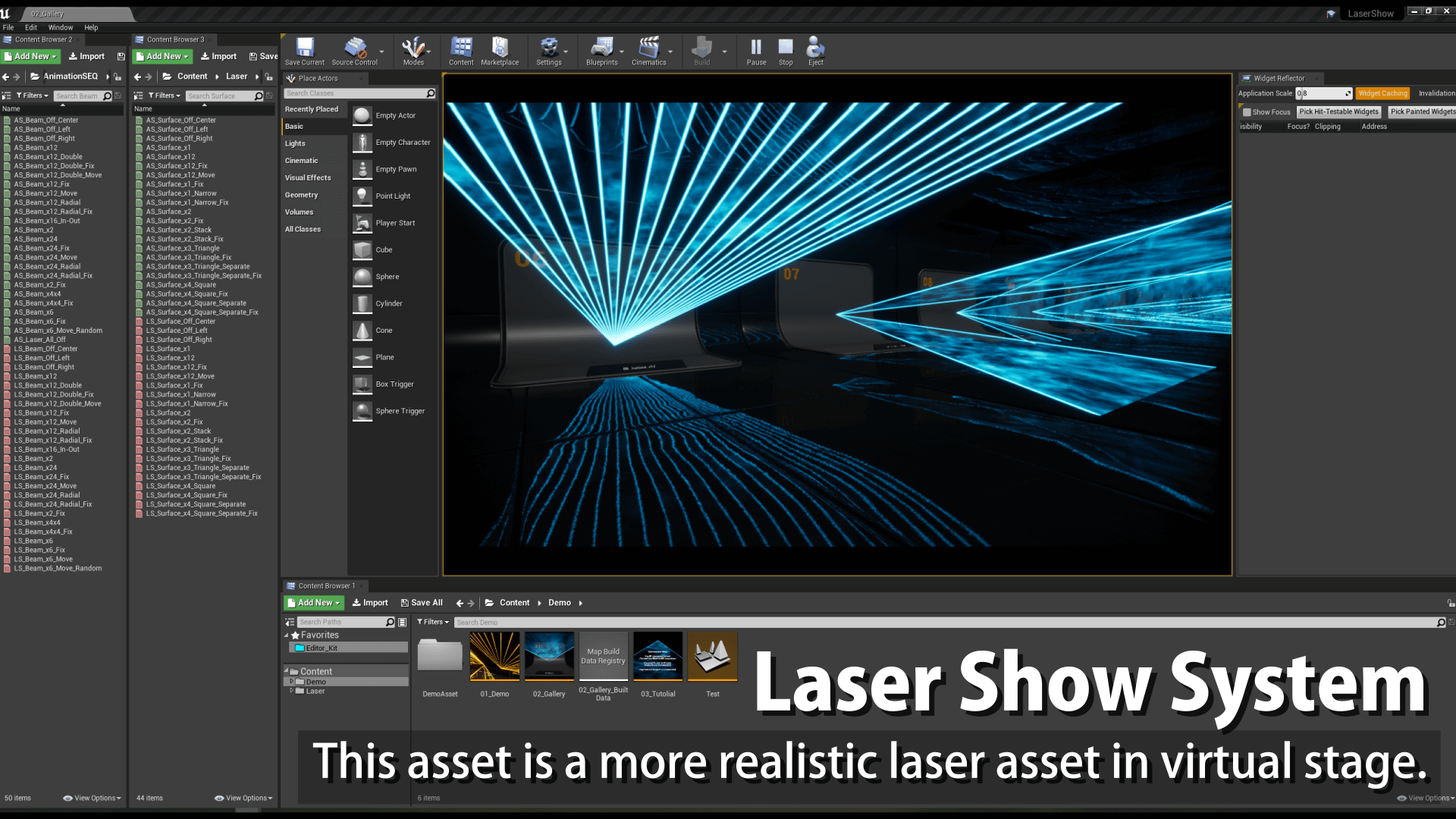The width and height of the screenshot is (1456, 819).
Task: Open Source Control from the toolbar
Action: (x=354, y=52)
